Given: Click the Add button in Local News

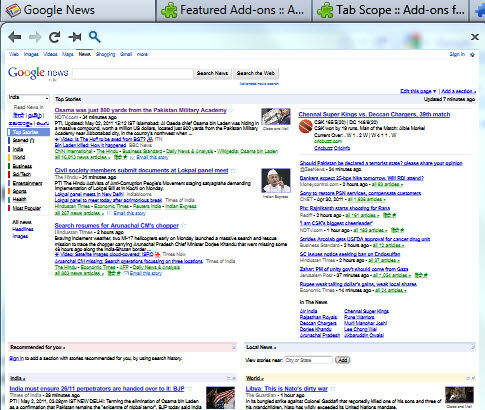Looking at the screenshot, I should 342,360.
